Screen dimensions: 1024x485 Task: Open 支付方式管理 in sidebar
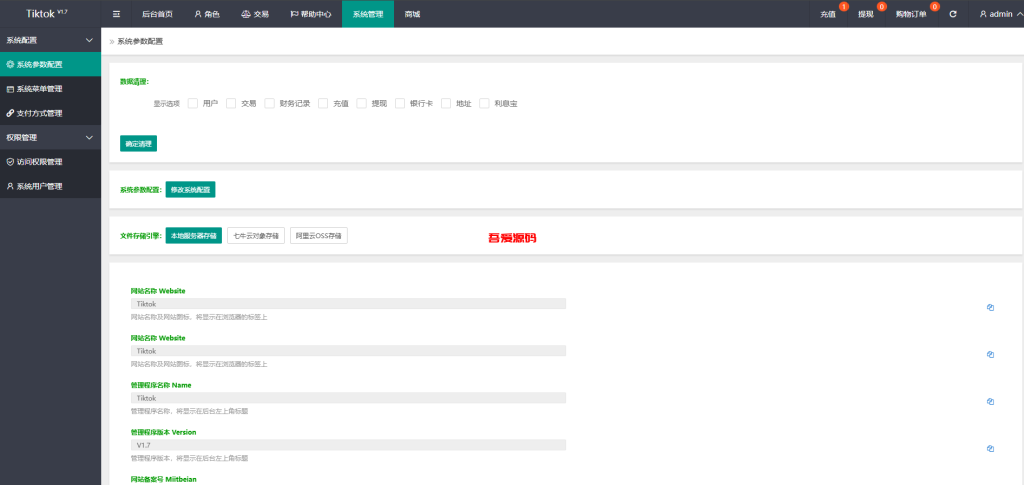point(50,113)
